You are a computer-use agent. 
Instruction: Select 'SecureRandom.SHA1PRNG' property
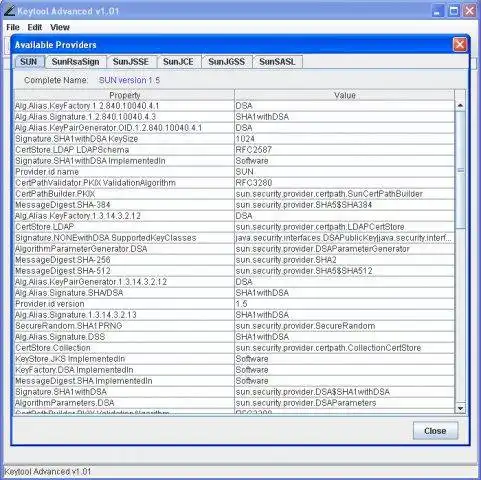pos(124,326)
